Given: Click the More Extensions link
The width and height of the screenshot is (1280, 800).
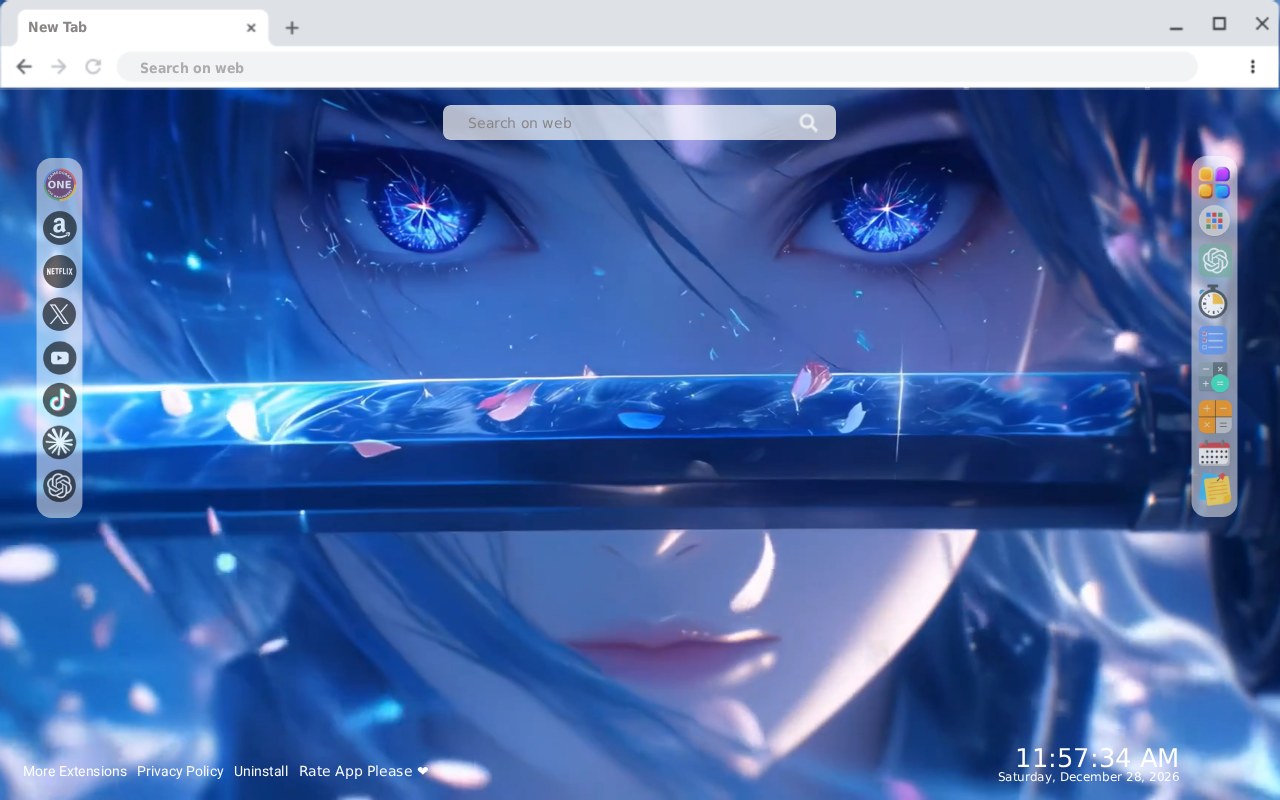Looking at the screenshot, I should (75, 771).
